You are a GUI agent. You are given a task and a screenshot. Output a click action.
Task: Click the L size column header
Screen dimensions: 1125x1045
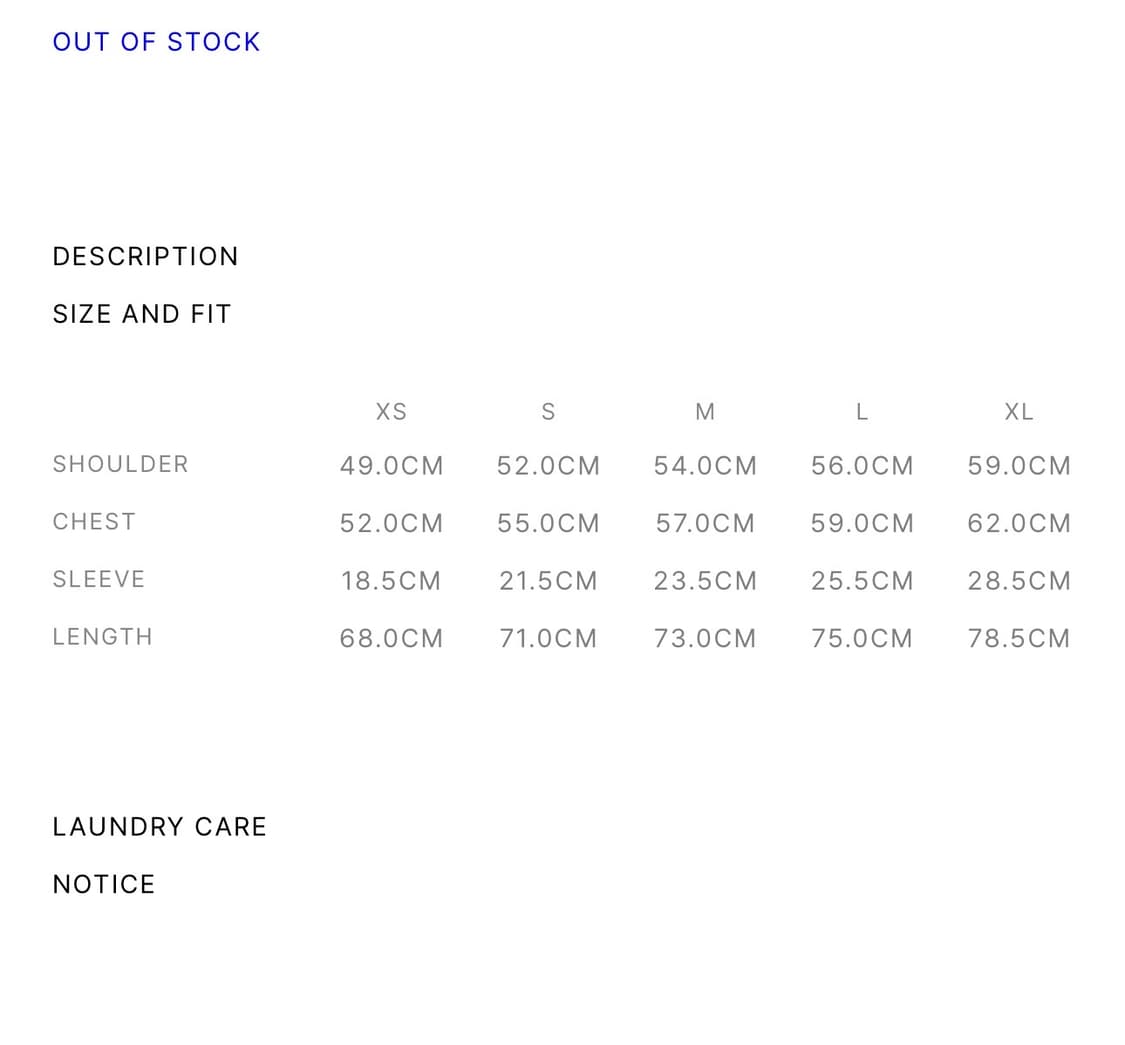862,412
